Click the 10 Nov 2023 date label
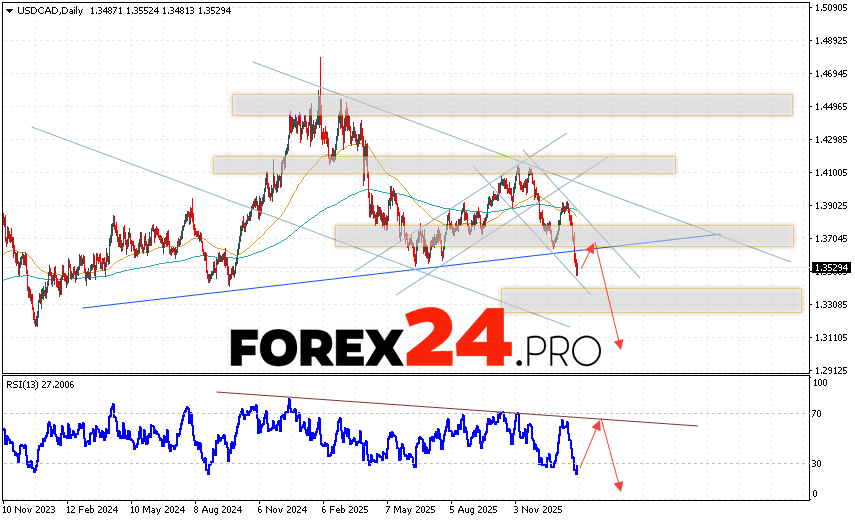The width and height of the screenshot is (855, 521). 29,509
